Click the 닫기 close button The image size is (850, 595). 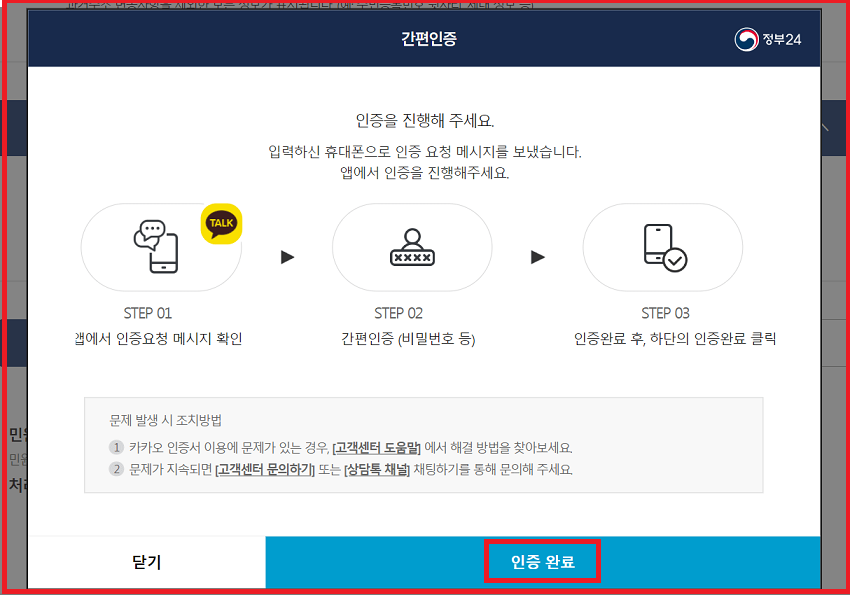[x=145, y=561]
